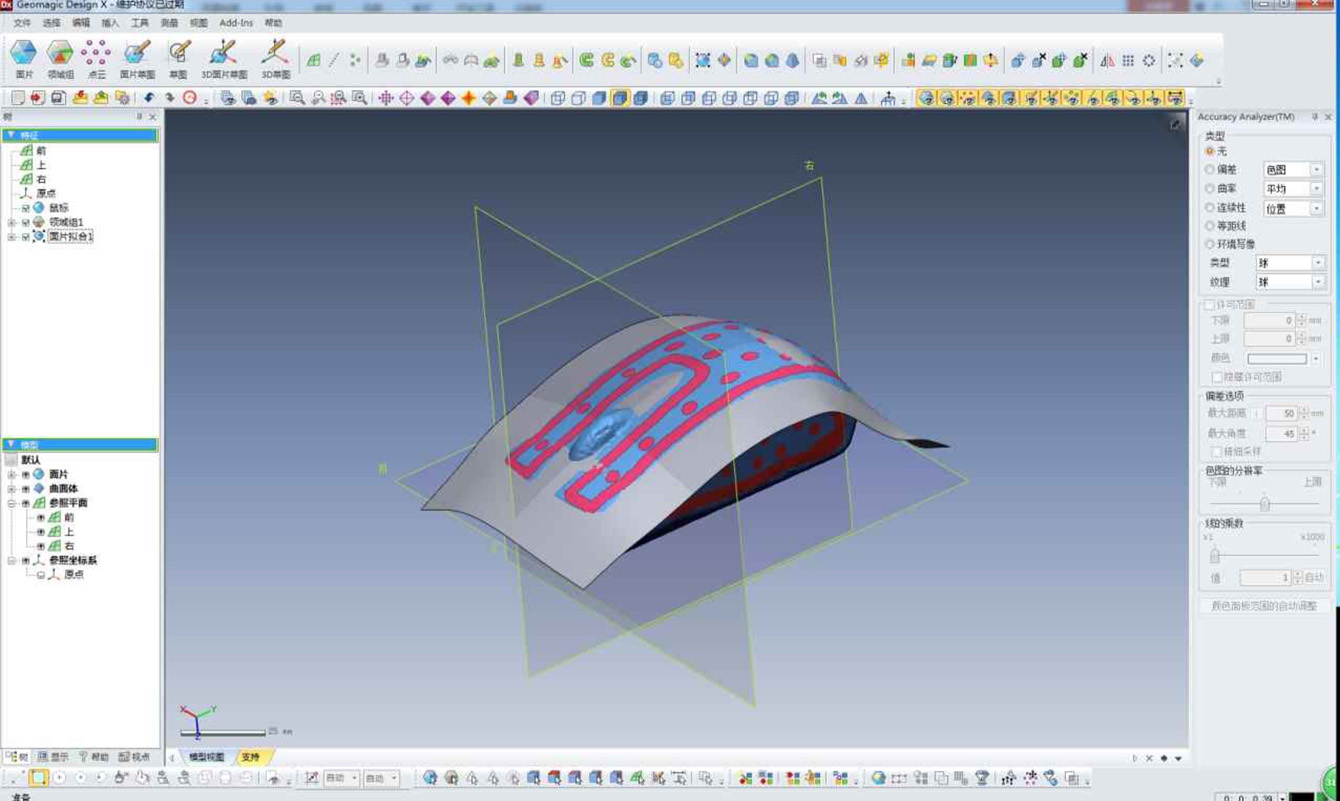Switch to the 显示 panel tab at bottom-left
The image size is (1340, 801).
tap(54, 757)
